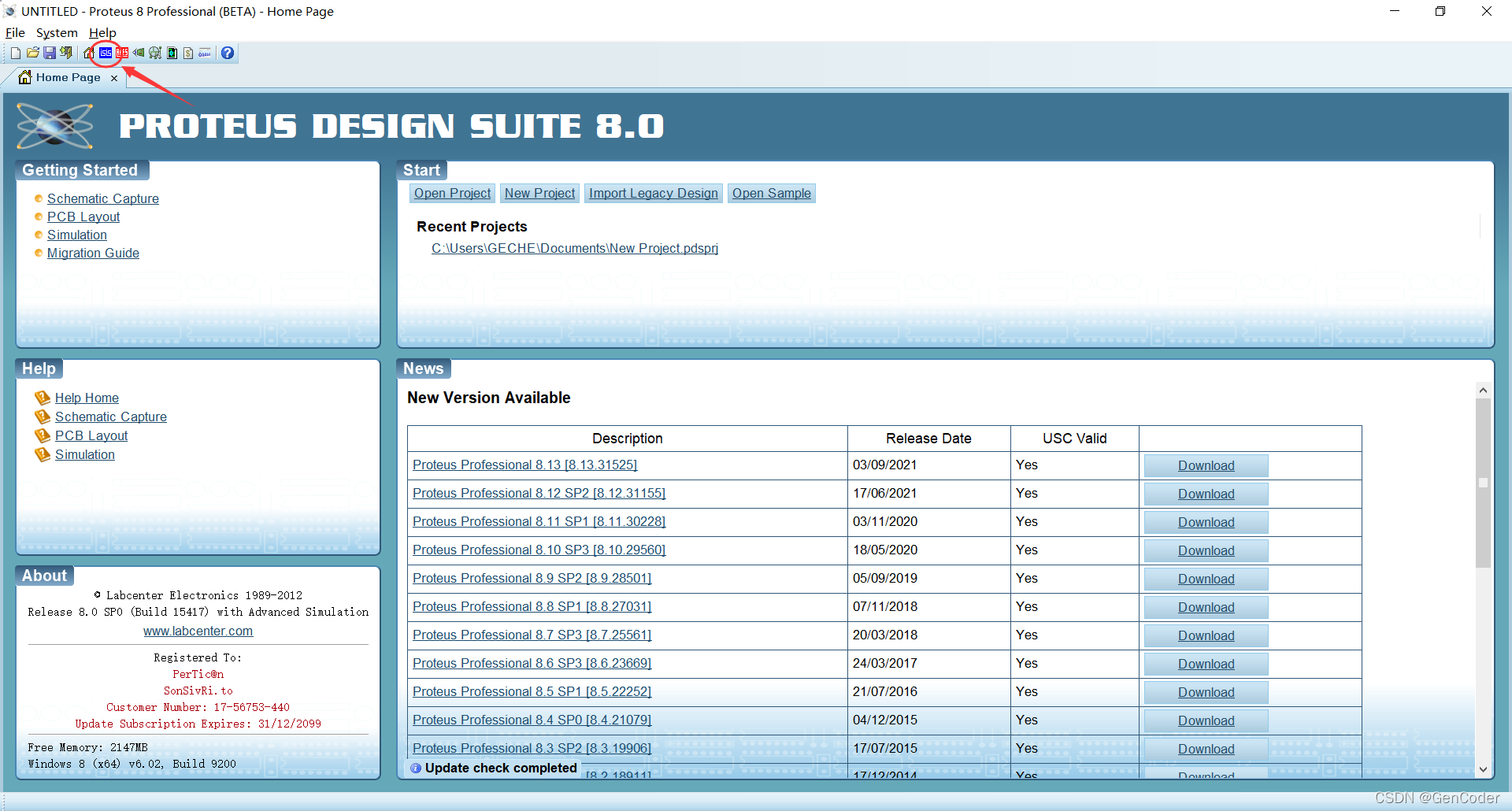Open Proteus Professional 8.3 SP2 link
This screenshot has height=811, width=1512.
point(532,748)
